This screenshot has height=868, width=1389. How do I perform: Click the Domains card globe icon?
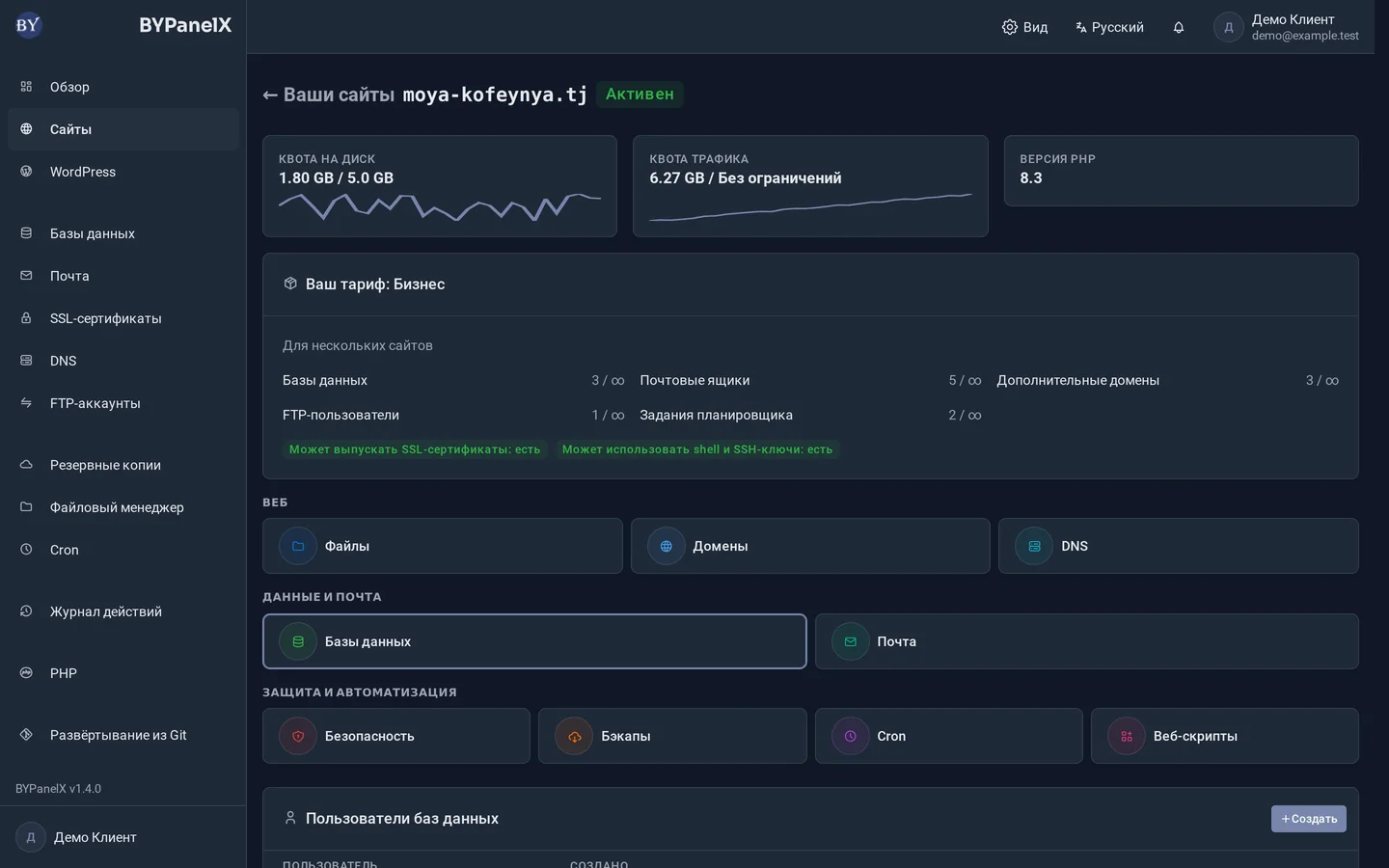[667, 546]
